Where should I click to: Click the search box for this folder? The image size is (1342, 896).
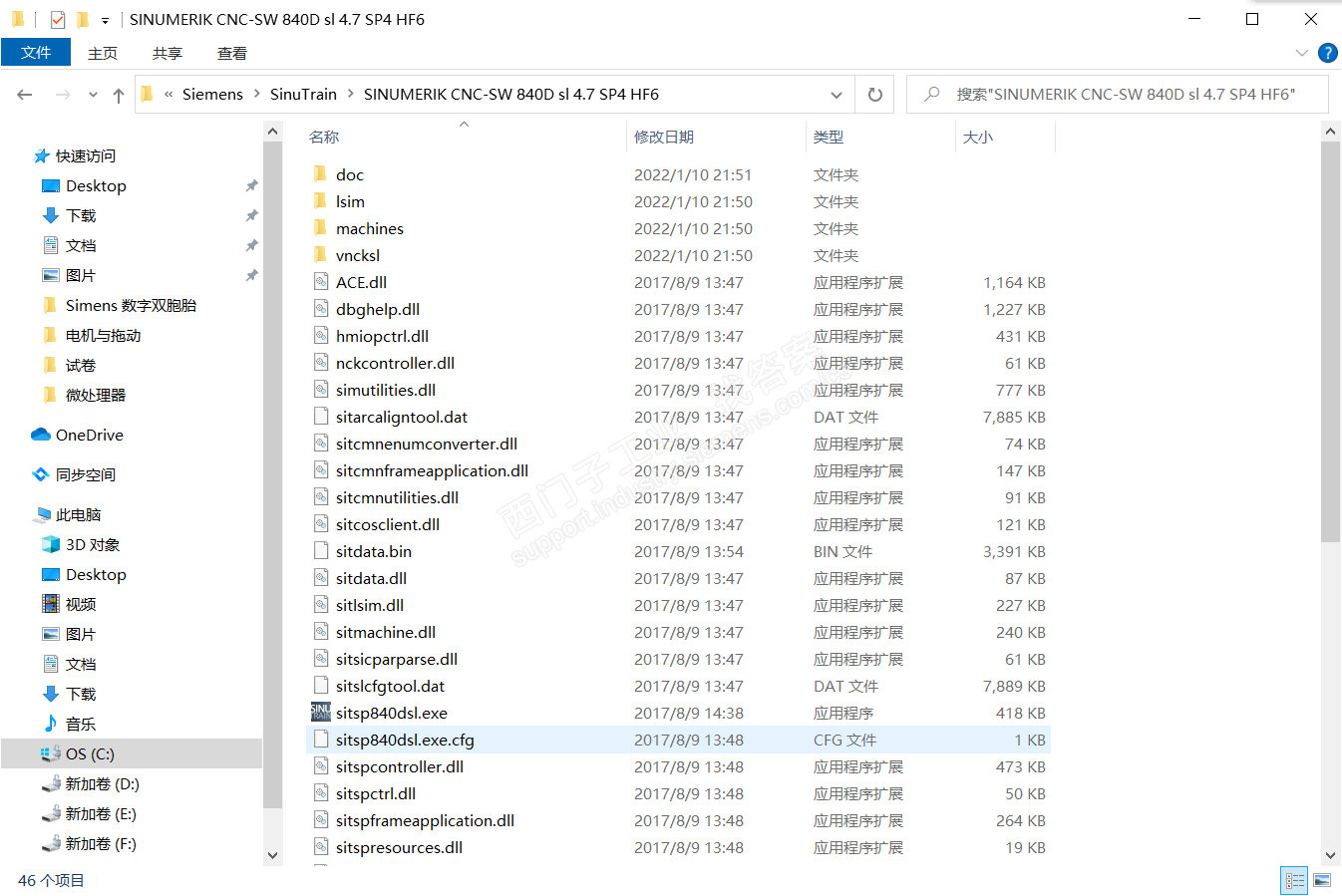1117,95
